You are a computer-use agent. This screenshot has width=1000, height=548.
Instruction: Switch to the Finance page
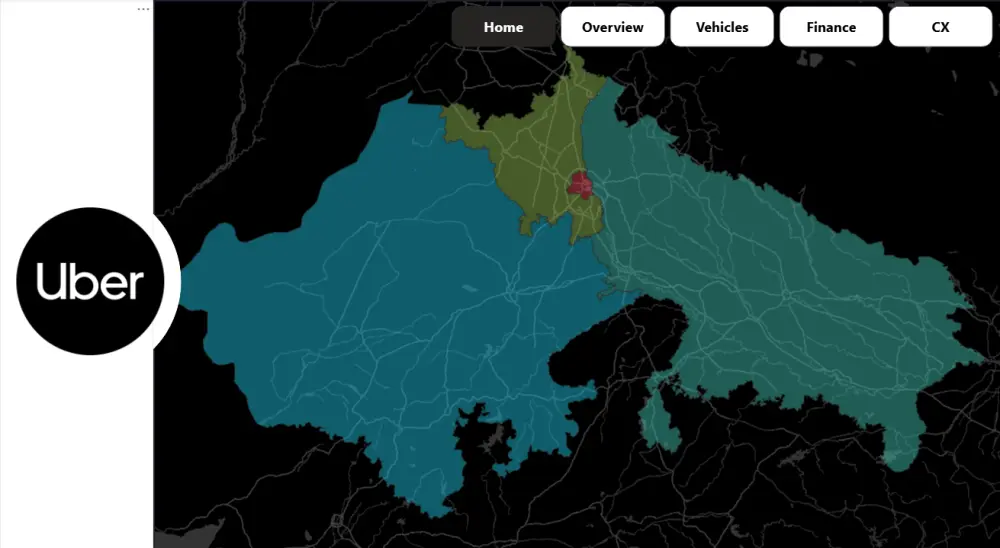tap(831, 27)
